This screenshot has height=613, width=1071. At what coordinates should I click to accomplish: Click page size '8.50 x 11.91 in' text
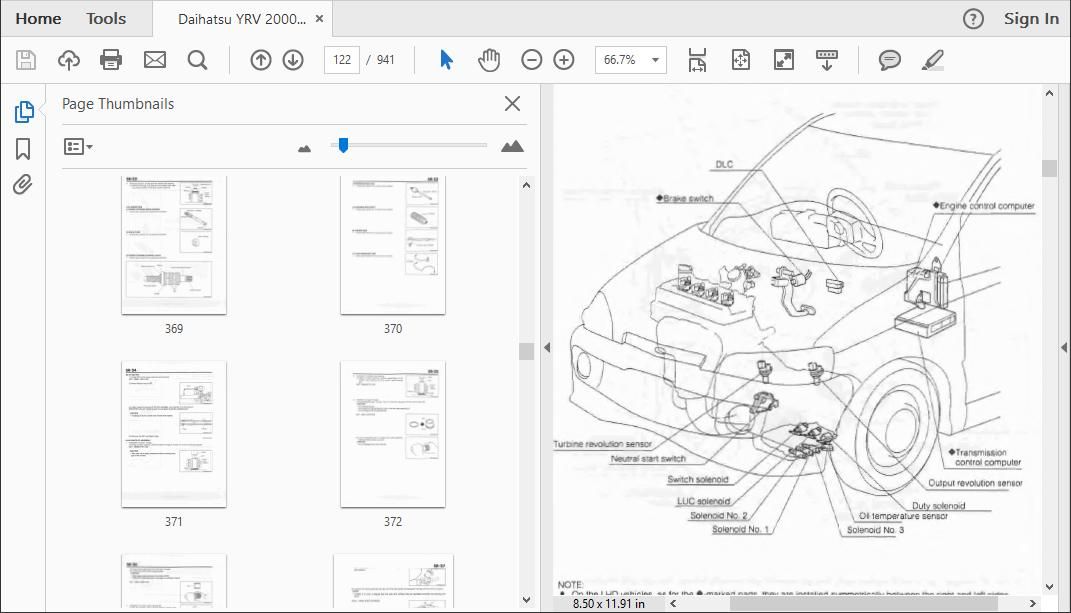pos(609,604)
